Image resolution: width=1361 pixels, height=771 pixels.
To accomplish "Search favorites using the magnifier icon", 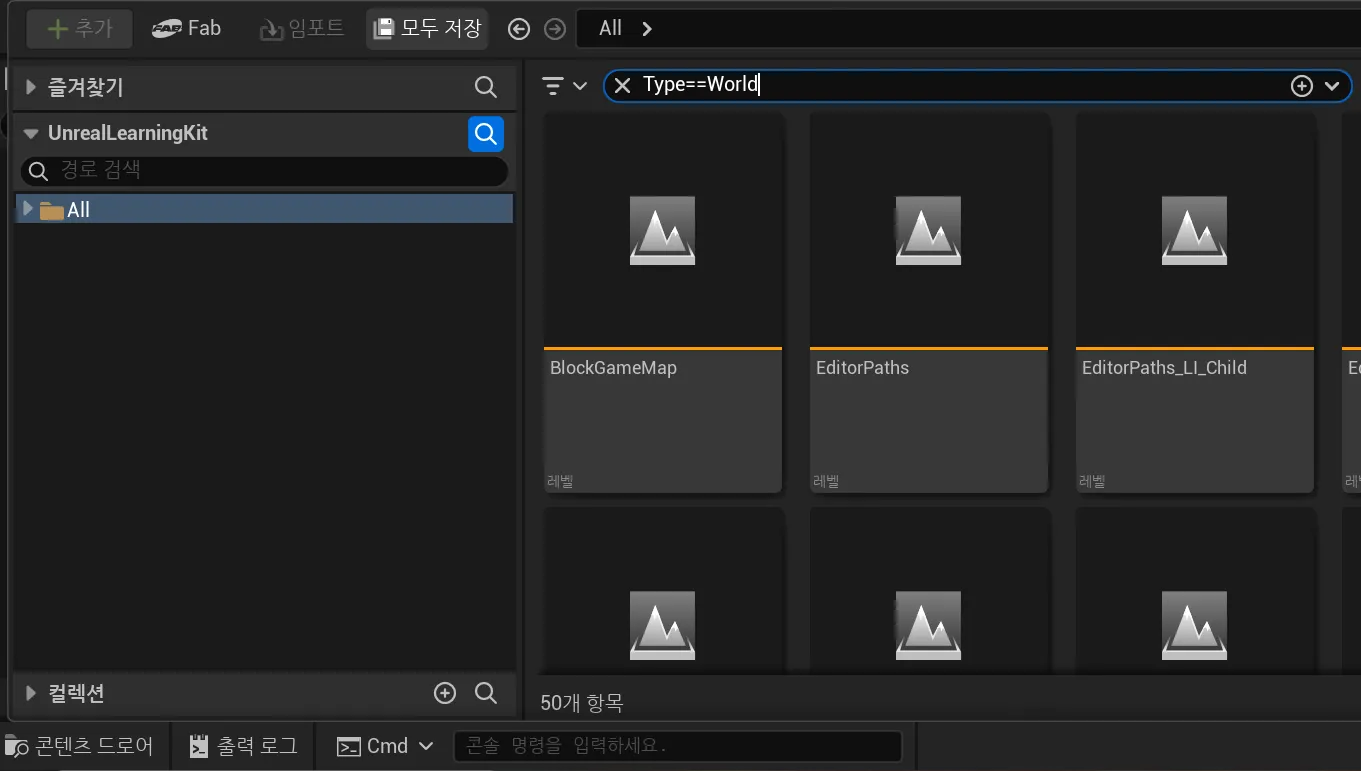I will click(x=486, y=88).
